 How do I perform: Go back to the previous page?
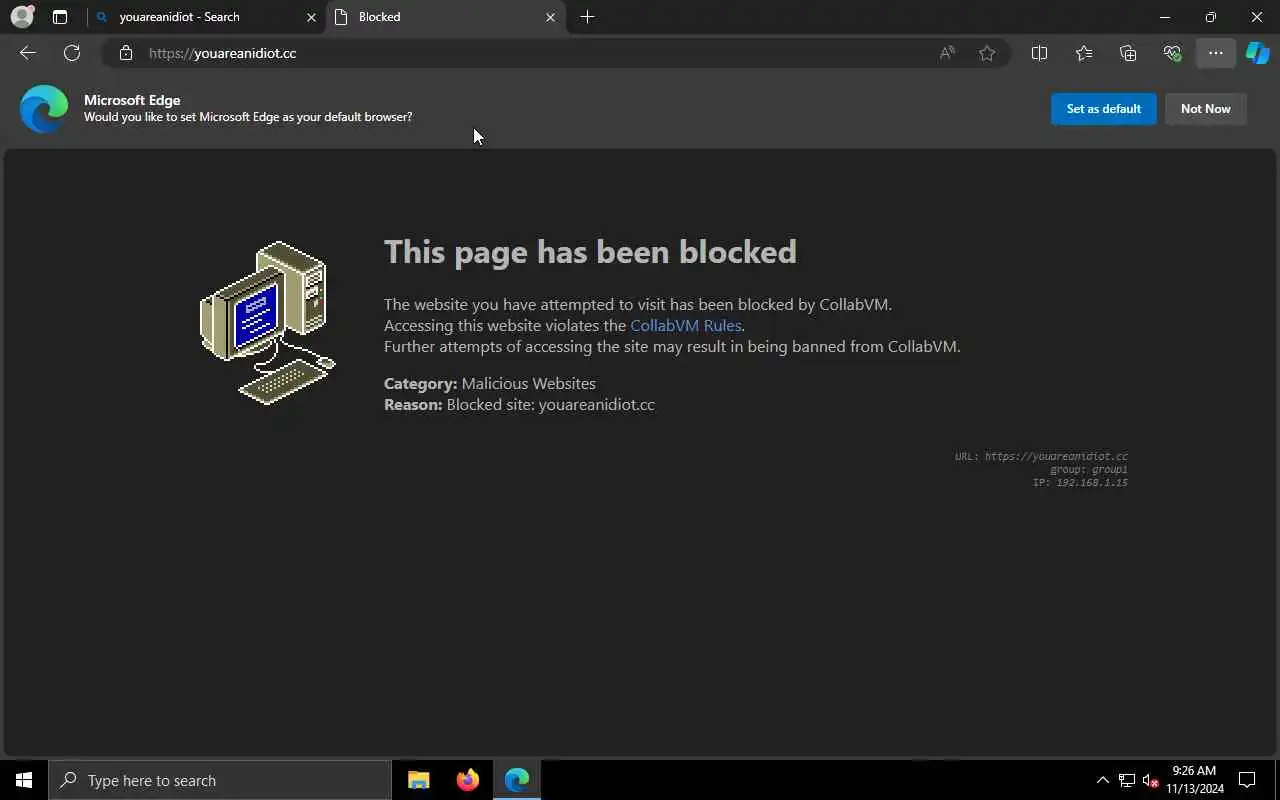coord(28,53)
